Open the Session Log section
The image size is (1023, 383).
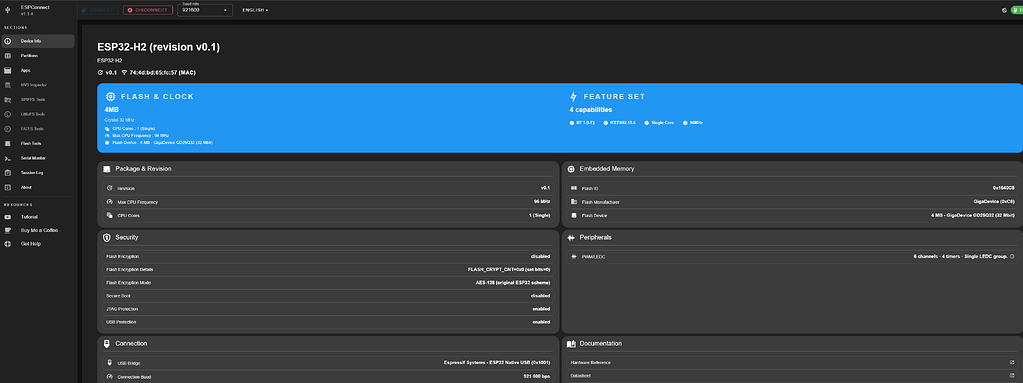pos(38,173)
